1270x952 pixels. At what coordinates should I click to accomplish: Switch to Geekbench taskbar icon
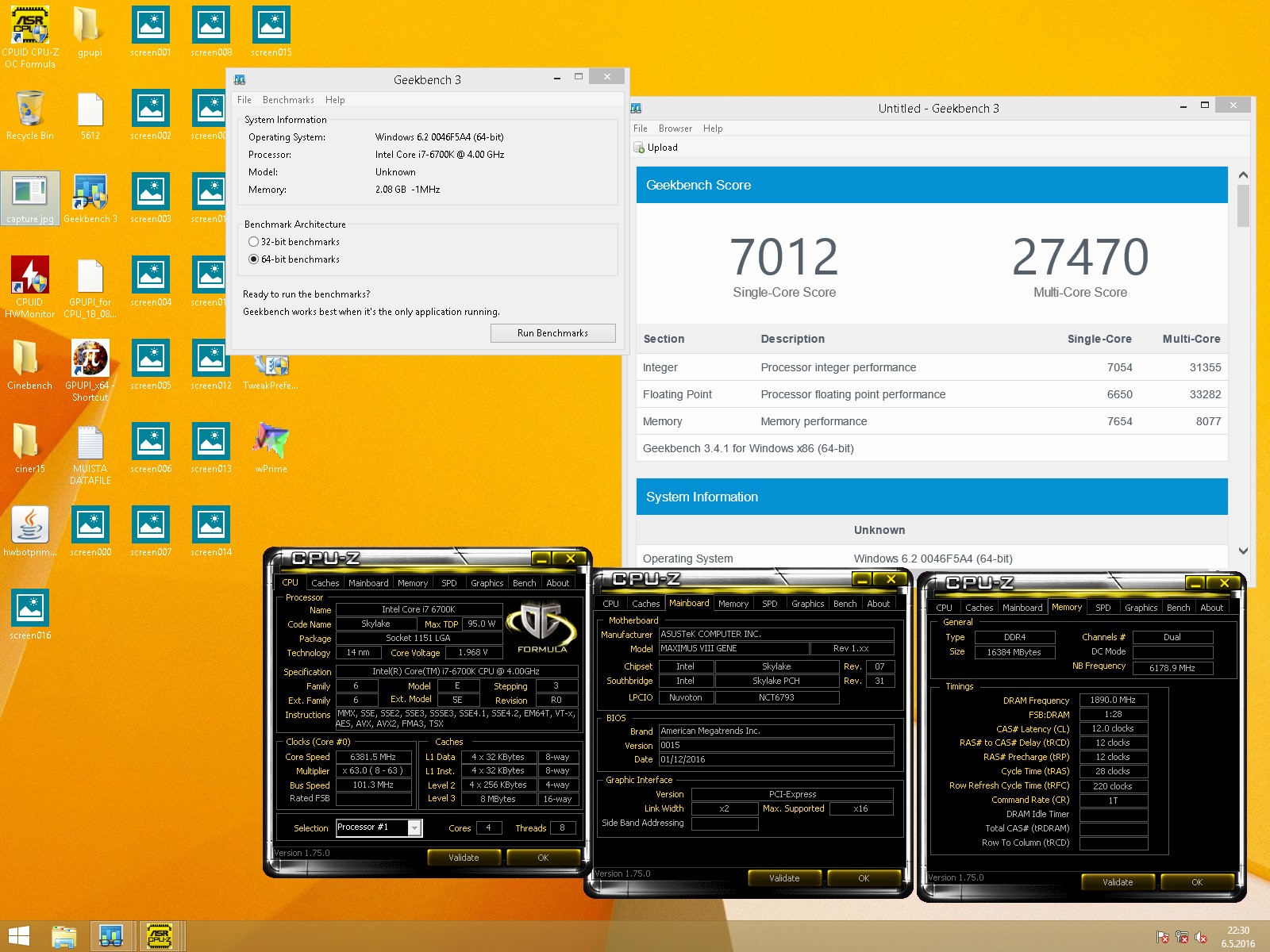click(x=111, y=937)
